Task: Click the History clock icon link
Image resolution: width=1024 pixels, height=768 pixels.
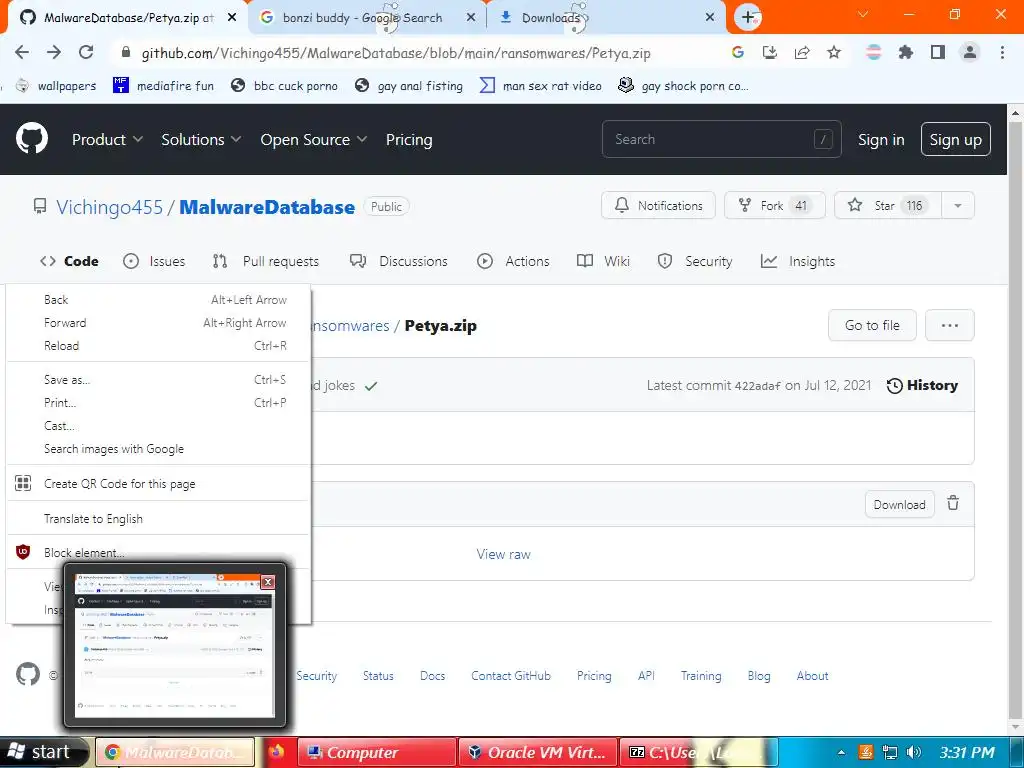Action: (x=922, y=385)
